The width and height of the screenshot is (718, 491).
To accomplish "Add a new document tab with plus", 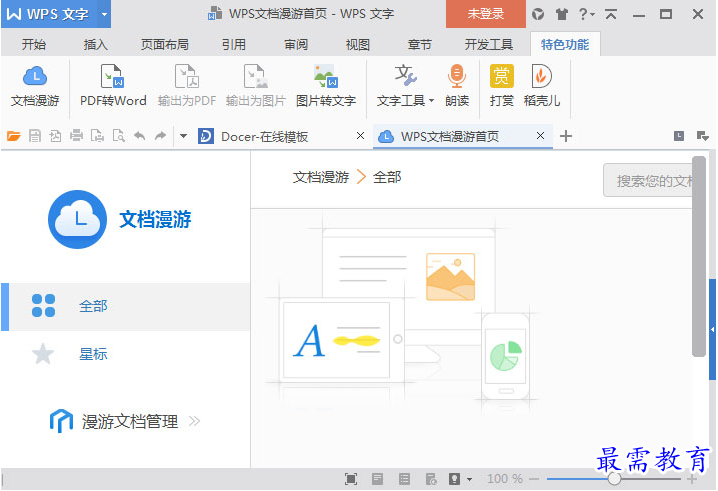I will (x=566, y=136).
